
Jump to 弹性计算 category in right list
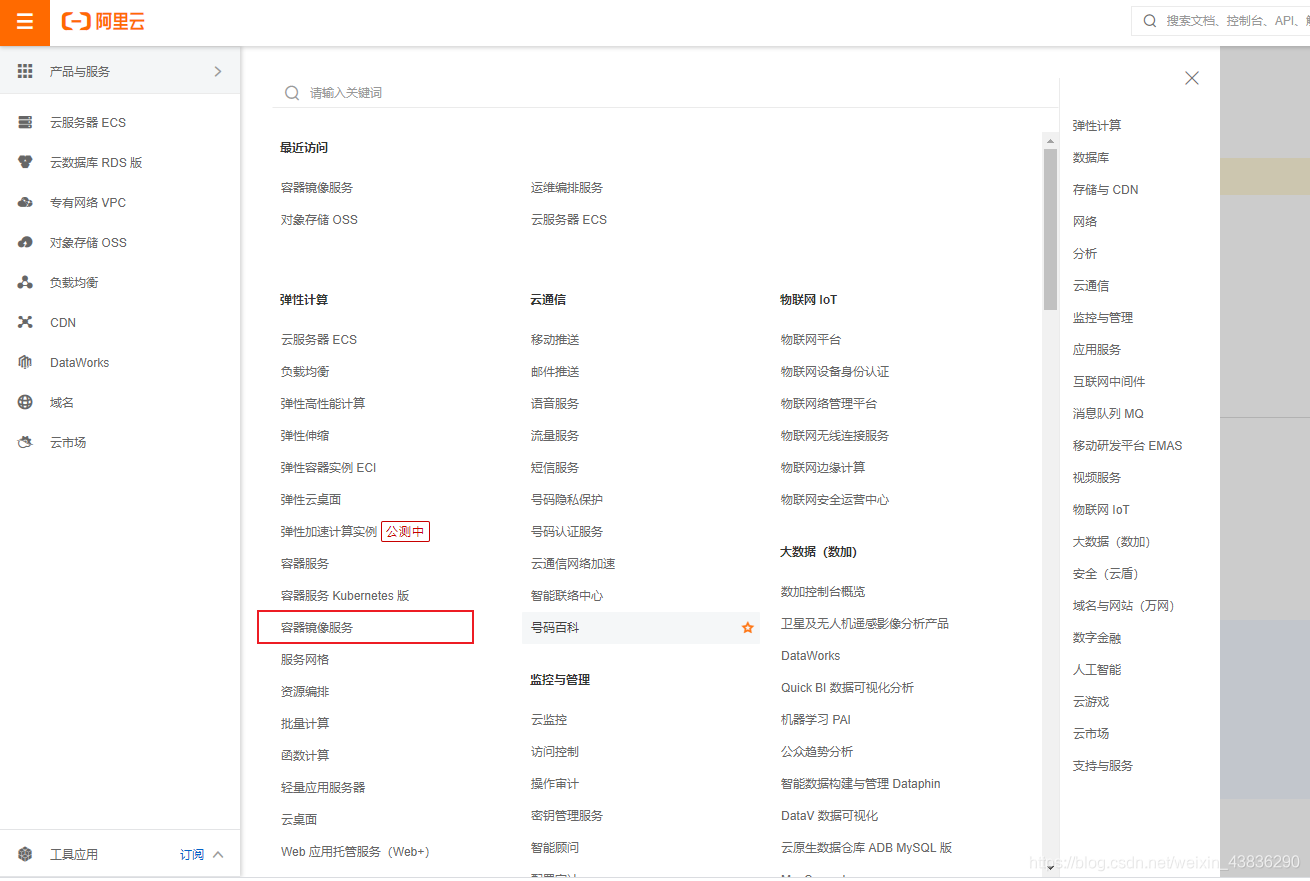click(x=1097, y=125)
